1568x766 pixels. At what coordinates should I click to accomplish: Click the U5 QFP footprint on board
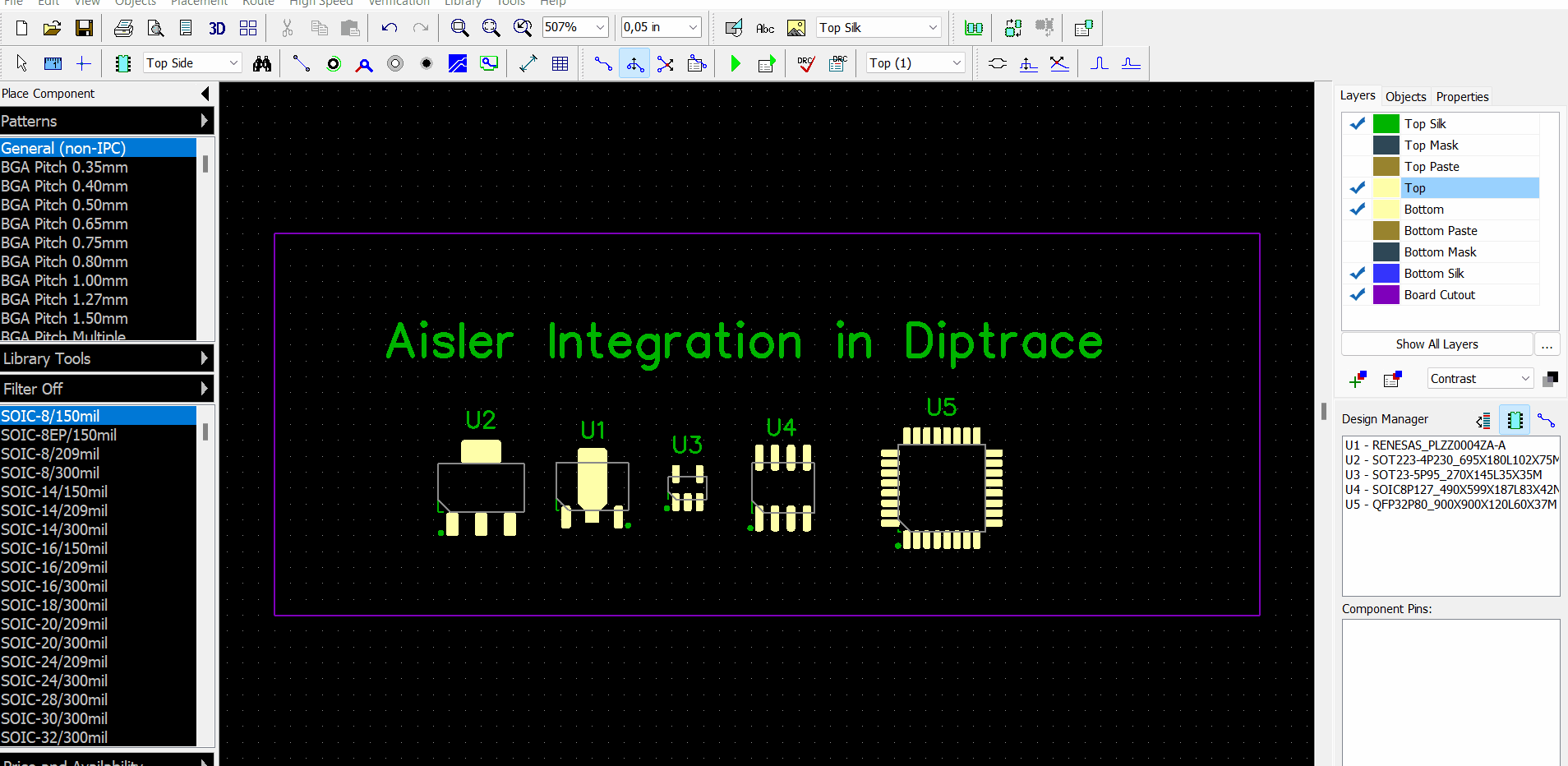(x=942, y=488)
